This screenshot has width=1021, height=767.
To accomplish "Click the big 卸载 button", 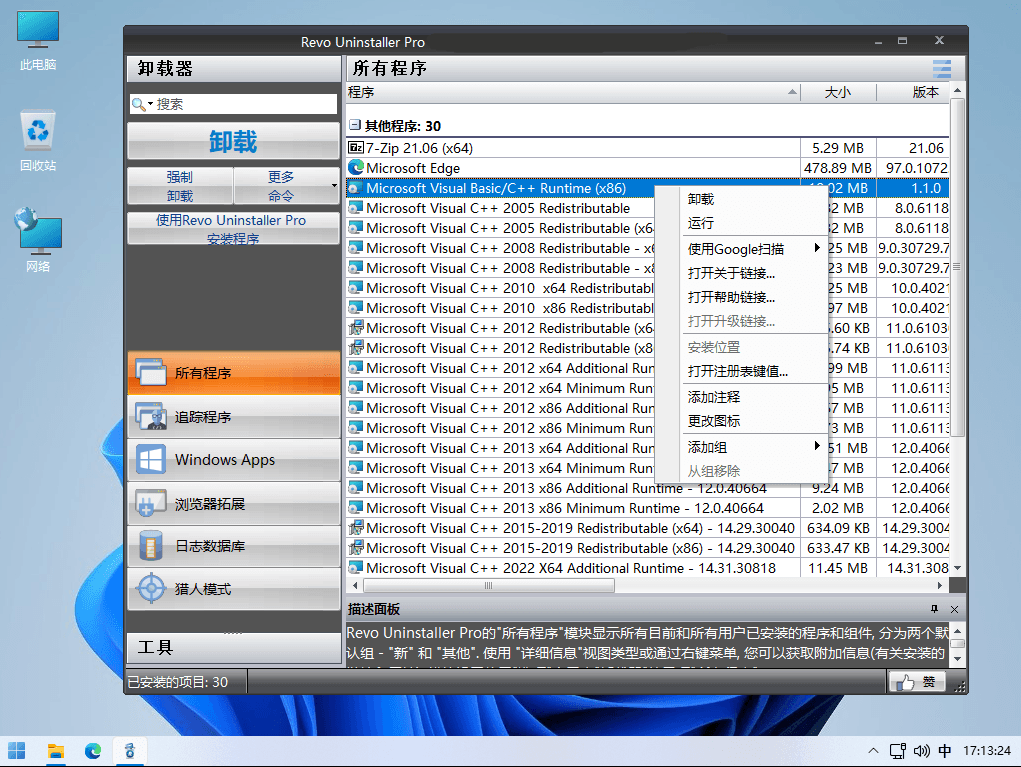I will (233, 141).
